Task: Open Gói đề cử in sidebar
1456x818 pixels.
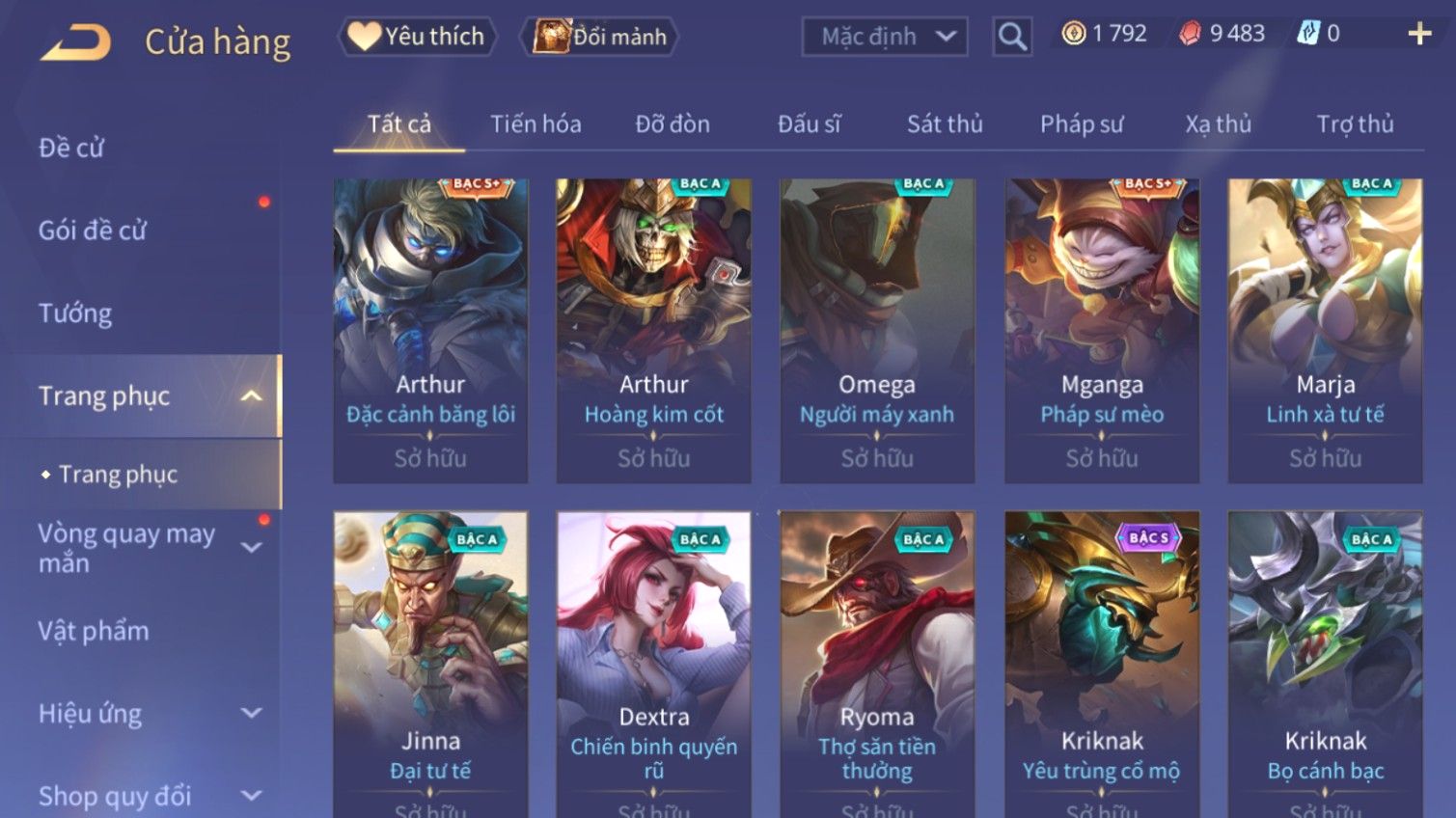Action: click(x=93, y=231)
